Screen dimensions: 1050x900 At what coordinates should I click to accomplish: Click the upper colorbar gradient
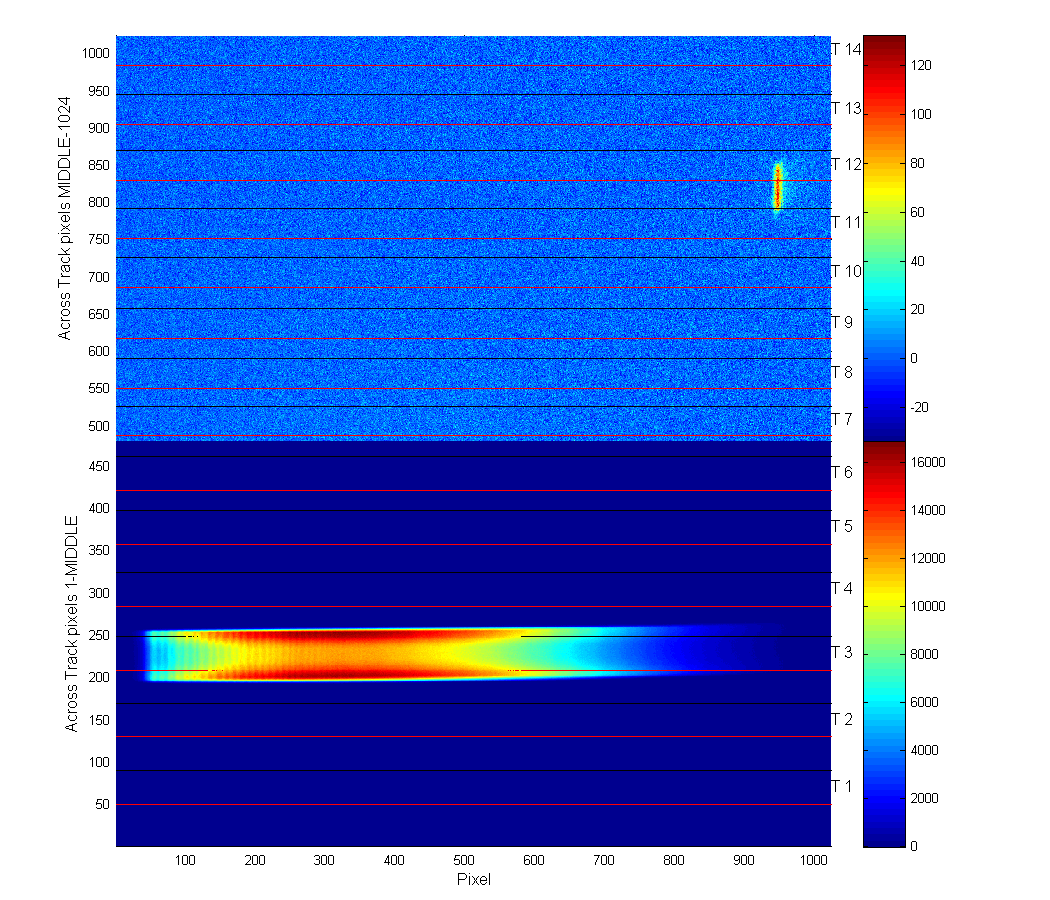click(x=884, y=238)
